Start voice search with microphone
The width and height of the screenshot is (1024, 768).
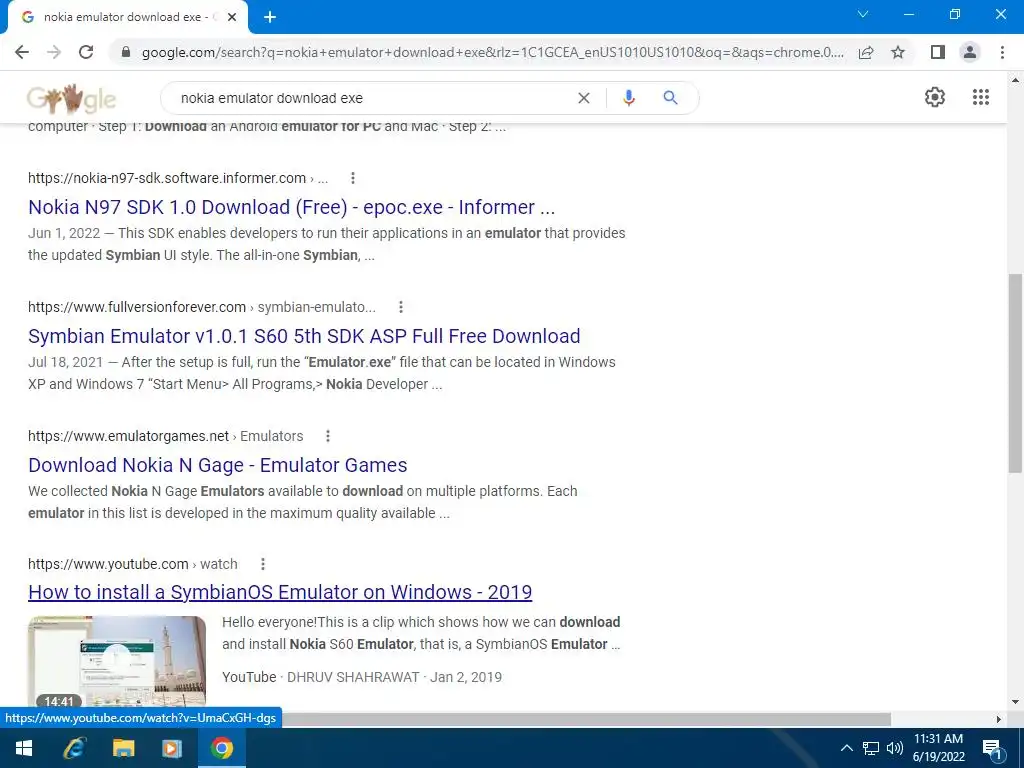(628, 98)
